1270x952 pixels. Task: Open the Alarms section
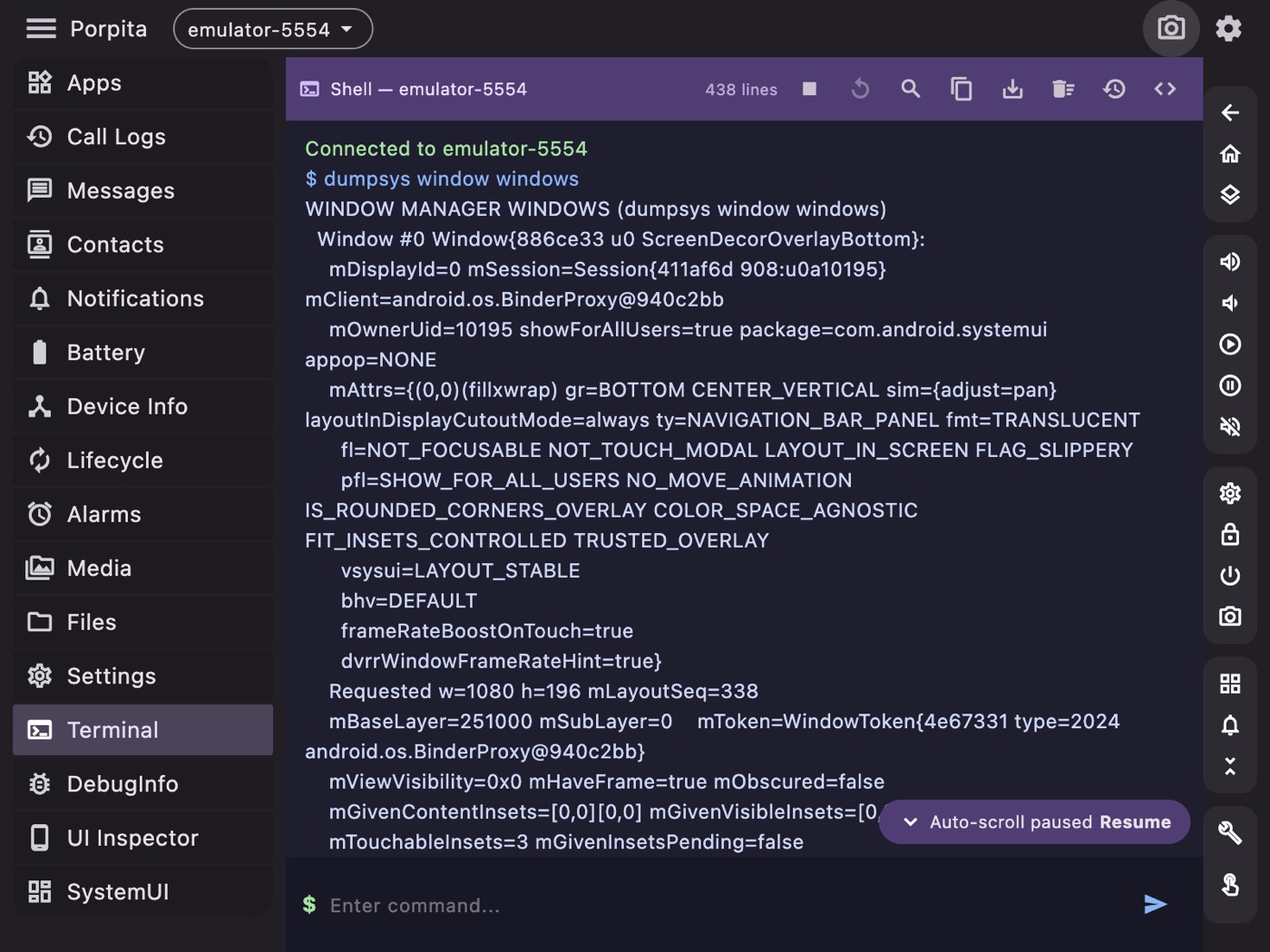tap(142, 514)
